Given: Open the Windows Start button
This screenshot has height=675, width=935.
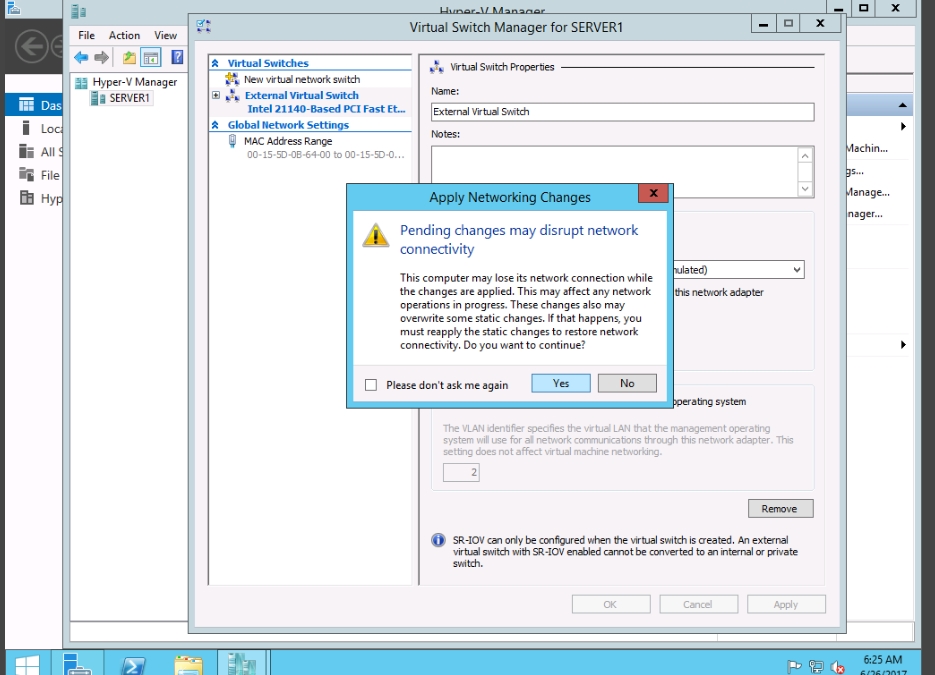Looking at the screenshot, I should point(26,664).
